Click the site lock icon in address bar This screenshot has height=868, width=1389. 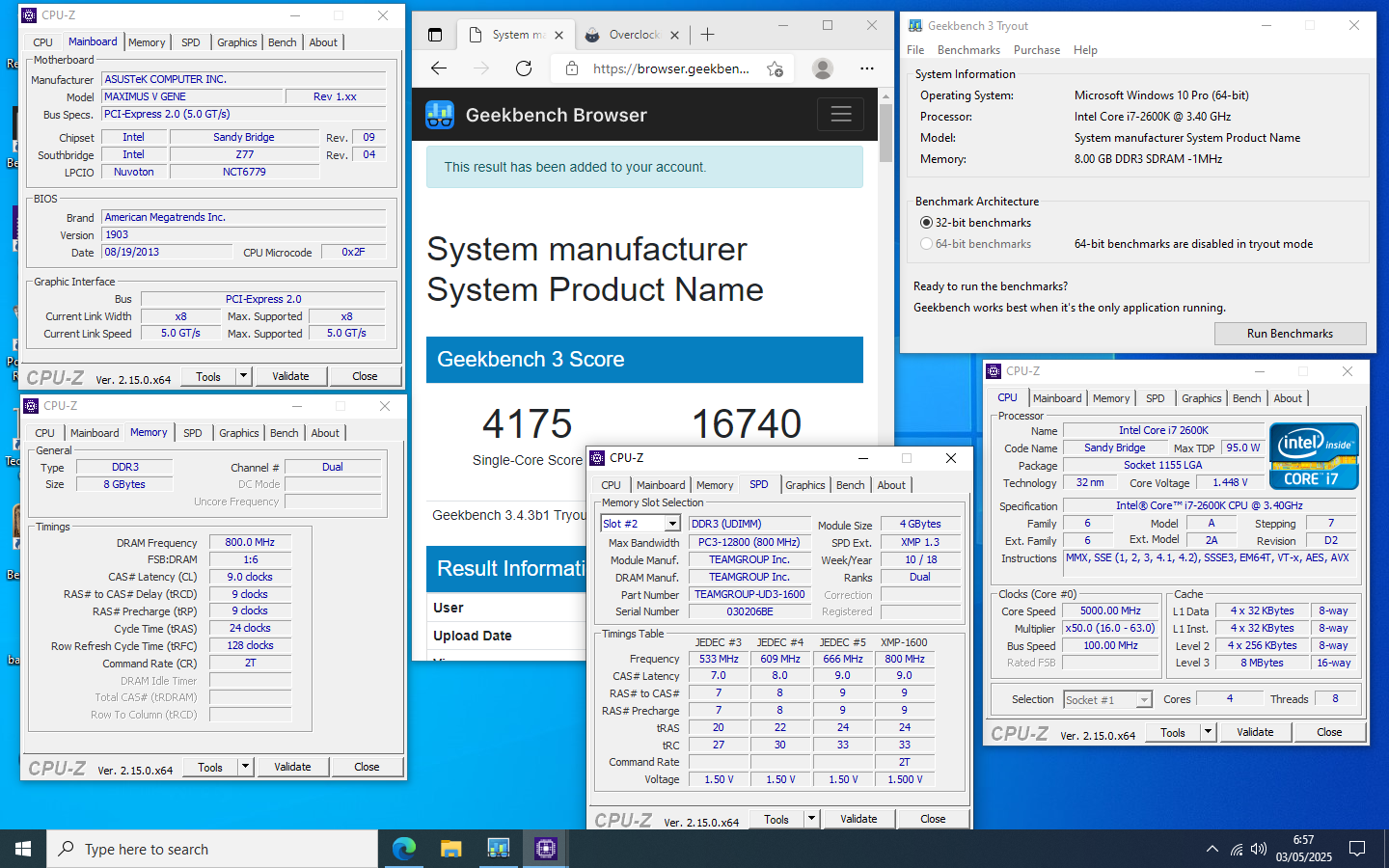click(x=572, y=68)
